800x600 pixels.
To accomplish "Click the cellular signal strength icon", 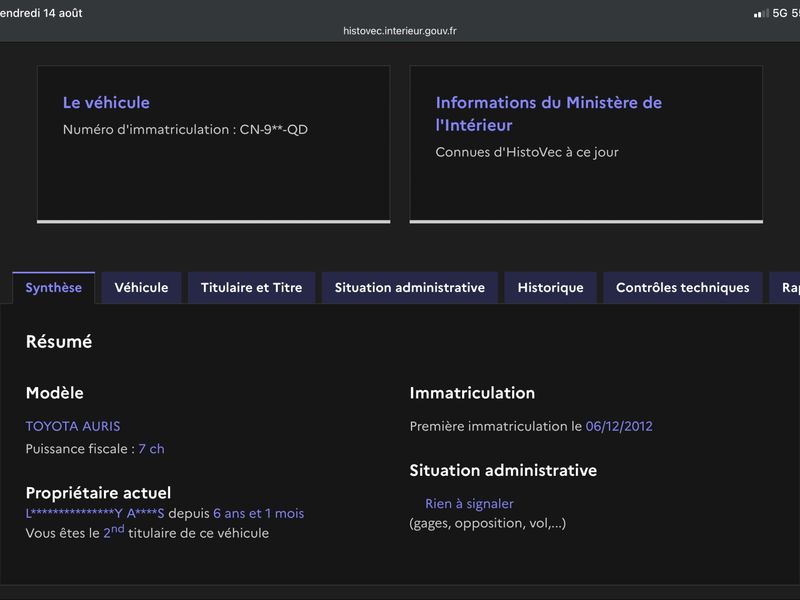I will (761, 14).
